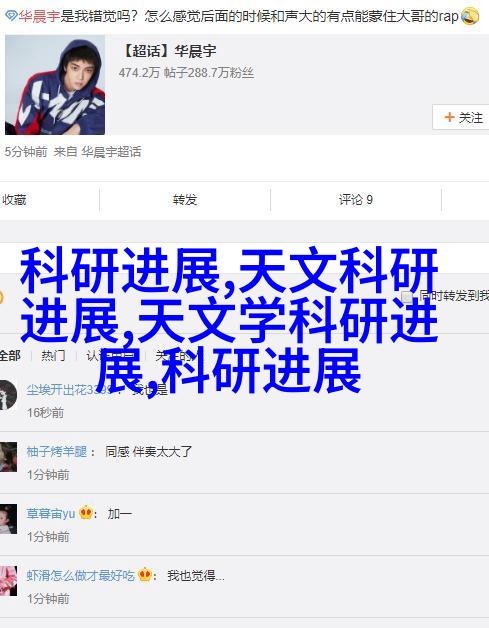Select the 转发 tab

click(185, 199)
